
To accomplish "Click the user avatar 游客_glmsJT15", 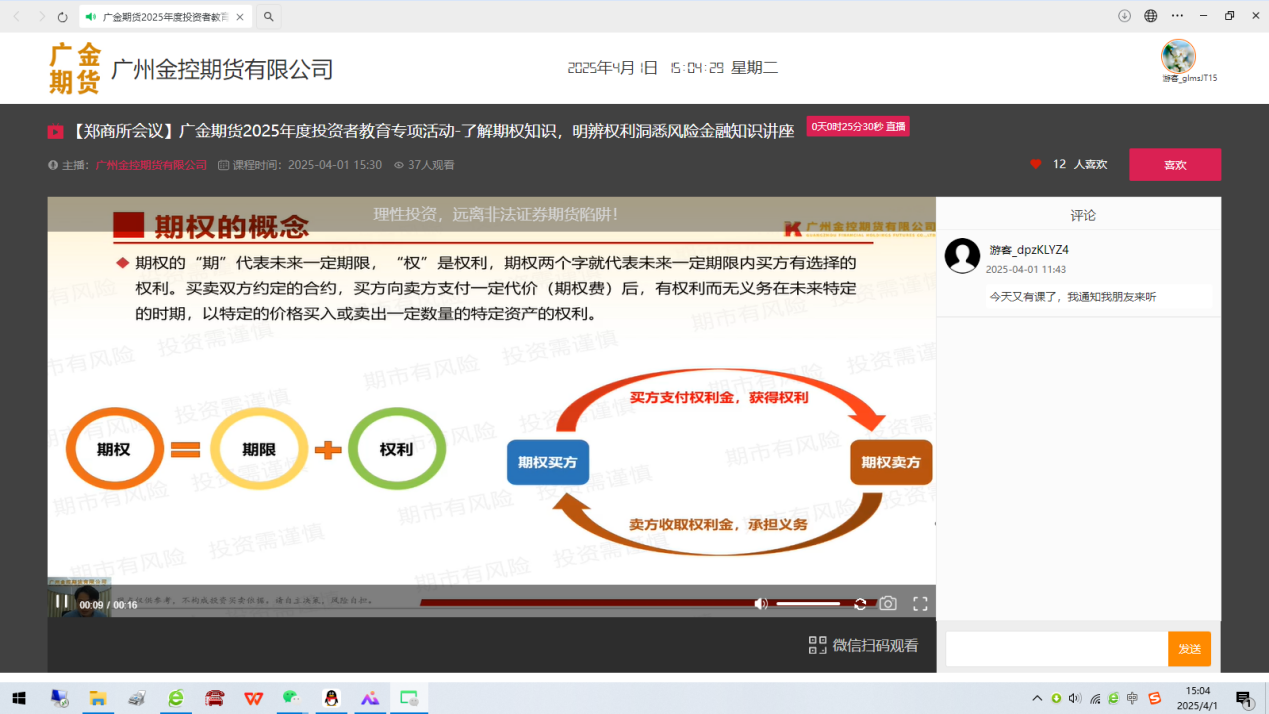I will point(1178,57).
